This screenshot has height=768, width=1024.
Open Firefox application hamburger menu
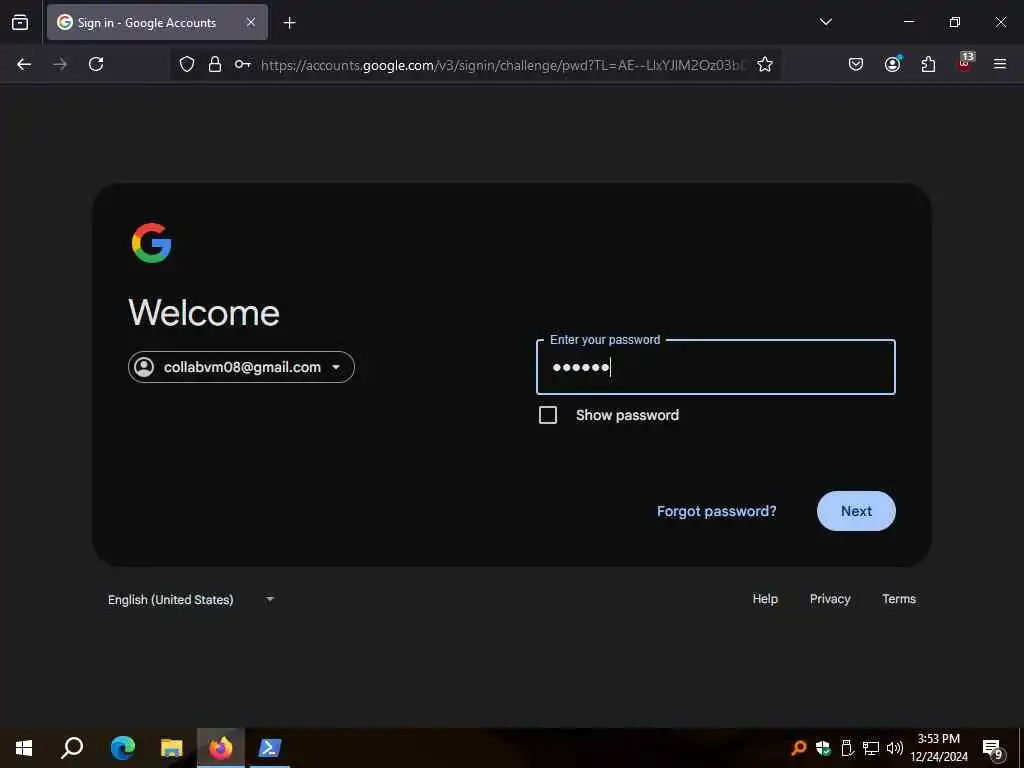(x=1000, y=64)
